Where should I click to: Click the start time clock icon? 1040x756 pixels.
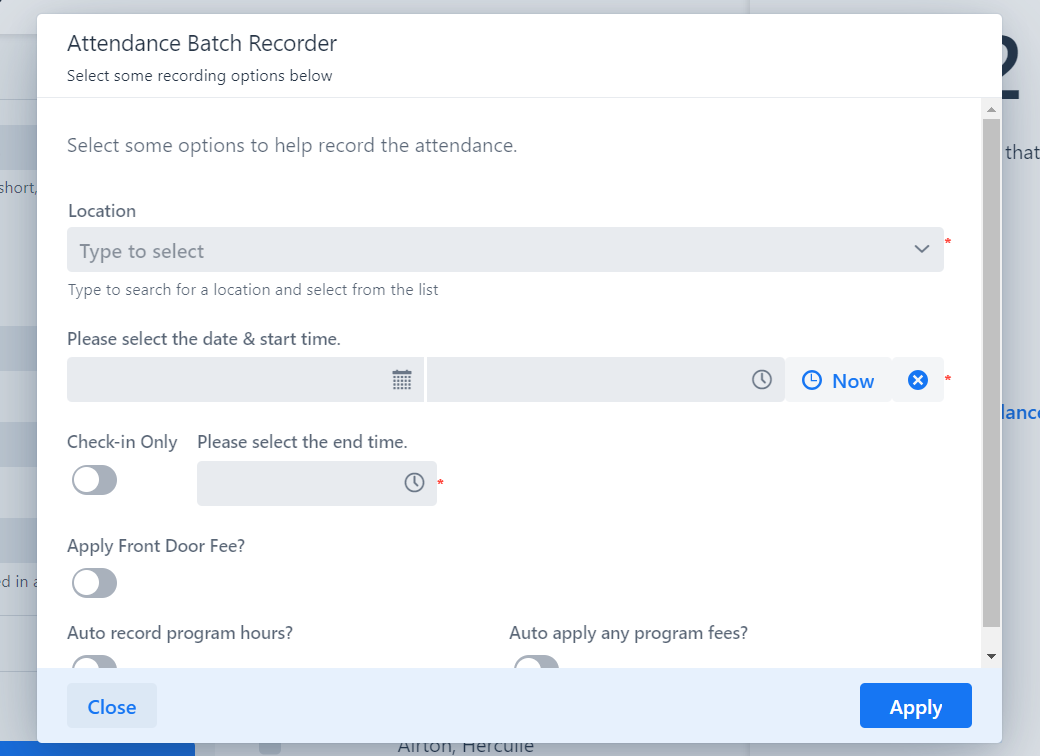(762, 380)
